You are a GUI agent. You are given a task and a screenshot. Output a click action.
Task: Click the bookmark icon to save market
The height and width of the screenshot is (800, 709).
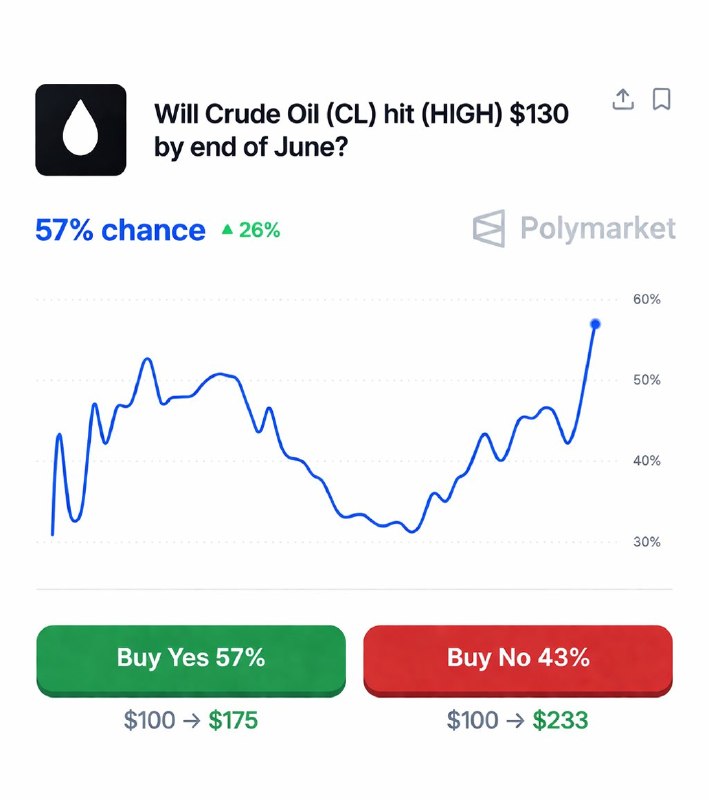click(x=663, y=99)
